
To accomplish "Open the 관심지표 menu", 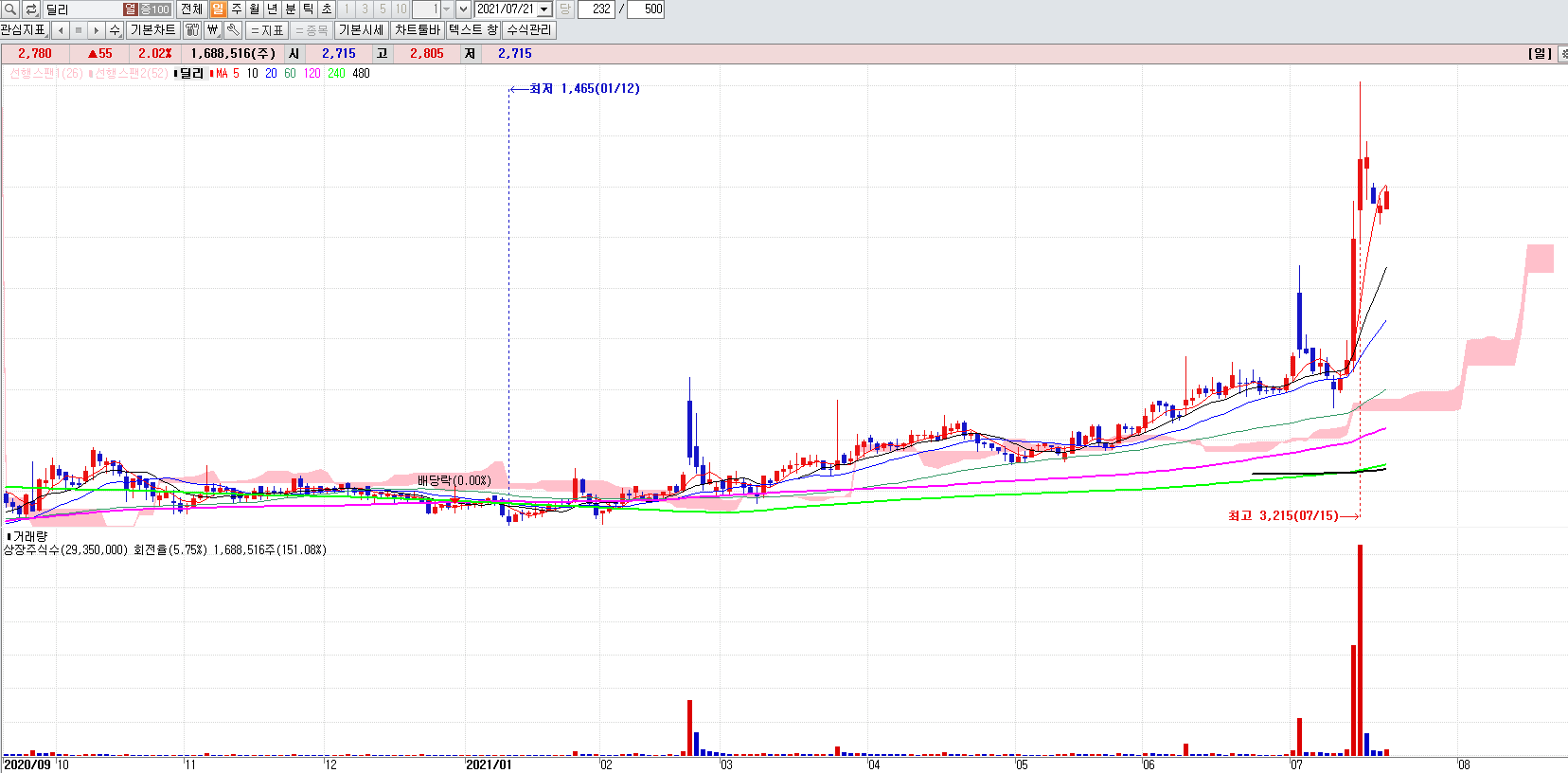I will click(24, 30).
